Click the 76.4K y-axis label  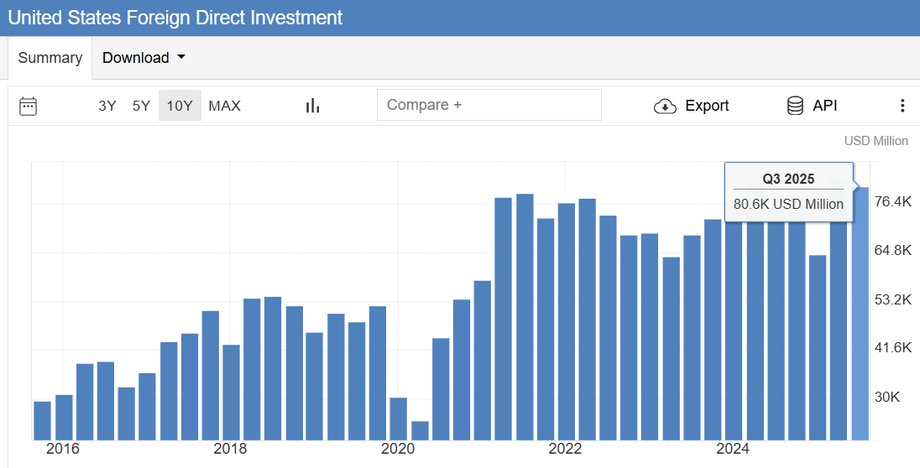click(x=893, y=202)
